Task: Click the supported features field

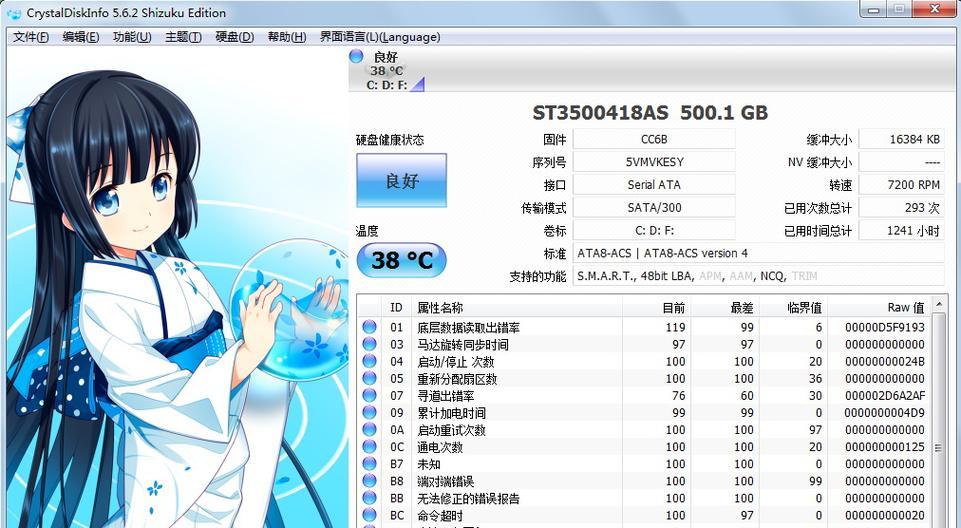Action: (x=759, y=276)
